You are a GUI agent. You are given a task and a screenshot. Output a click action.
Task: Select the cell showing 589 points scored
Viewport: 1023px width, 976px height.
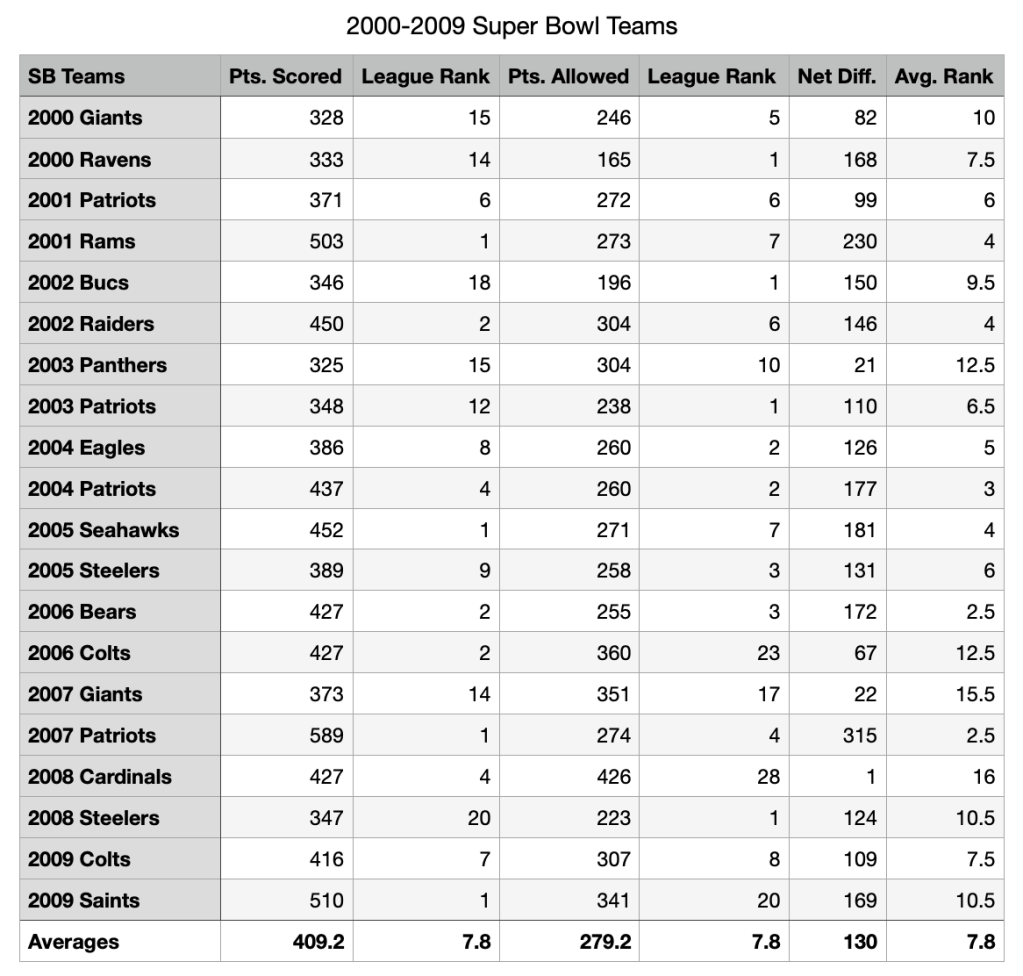point(325,736)
